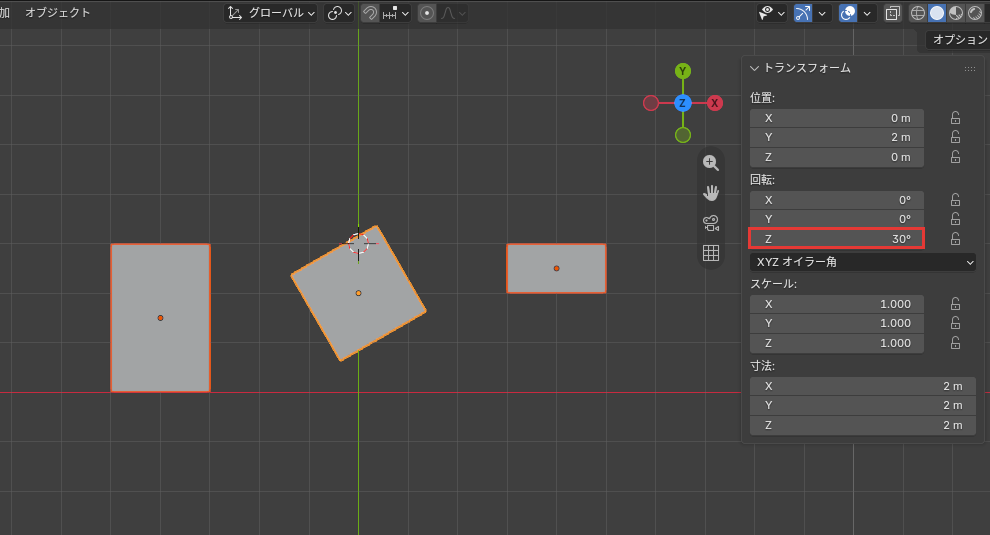This screenshot has height=535, width=990.
Task: Switch to solid viewport shading
Action: point(937,13)
